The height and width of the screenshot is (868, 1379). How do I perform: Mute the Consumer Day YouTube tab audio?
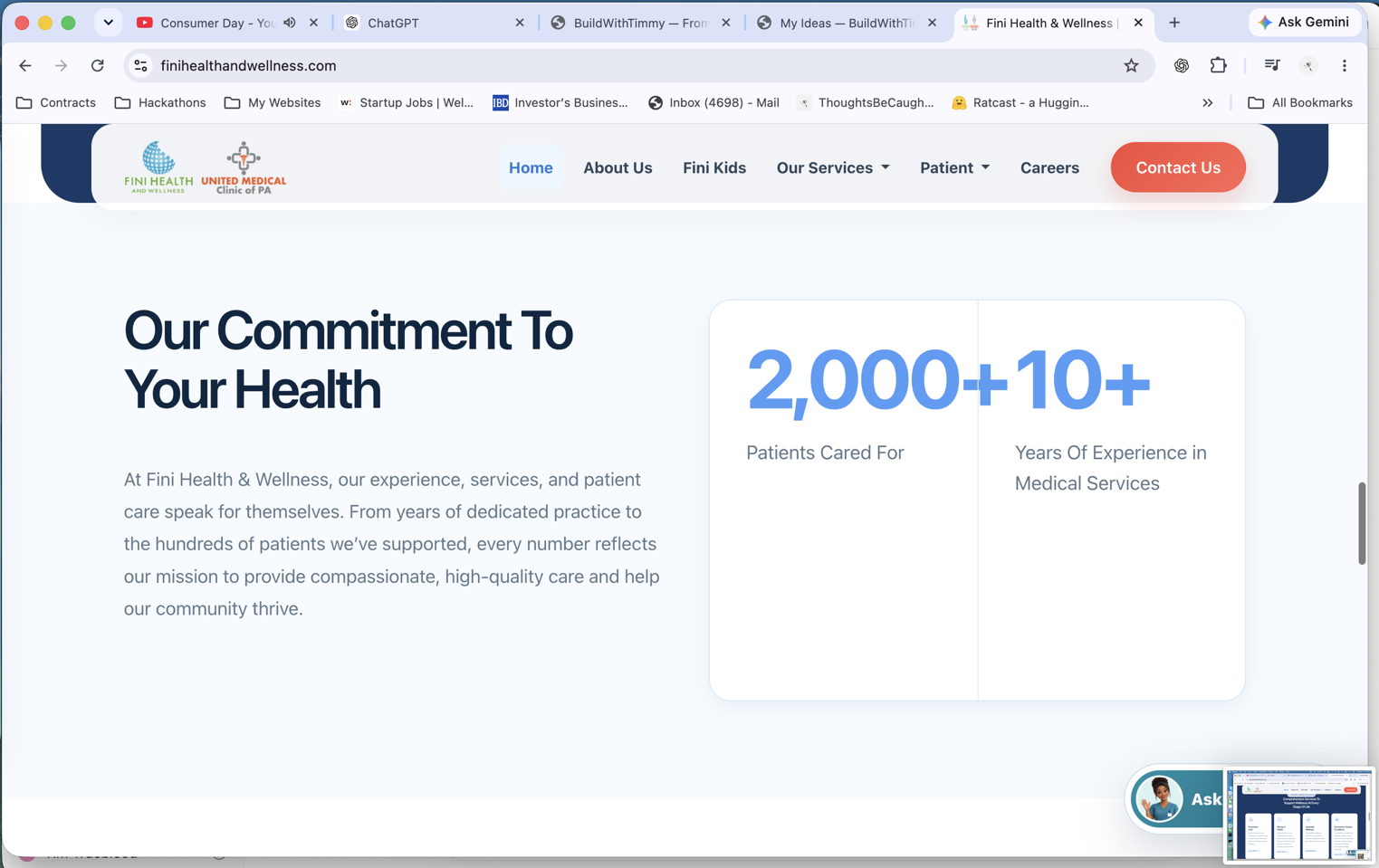click(x=290, y=23)
